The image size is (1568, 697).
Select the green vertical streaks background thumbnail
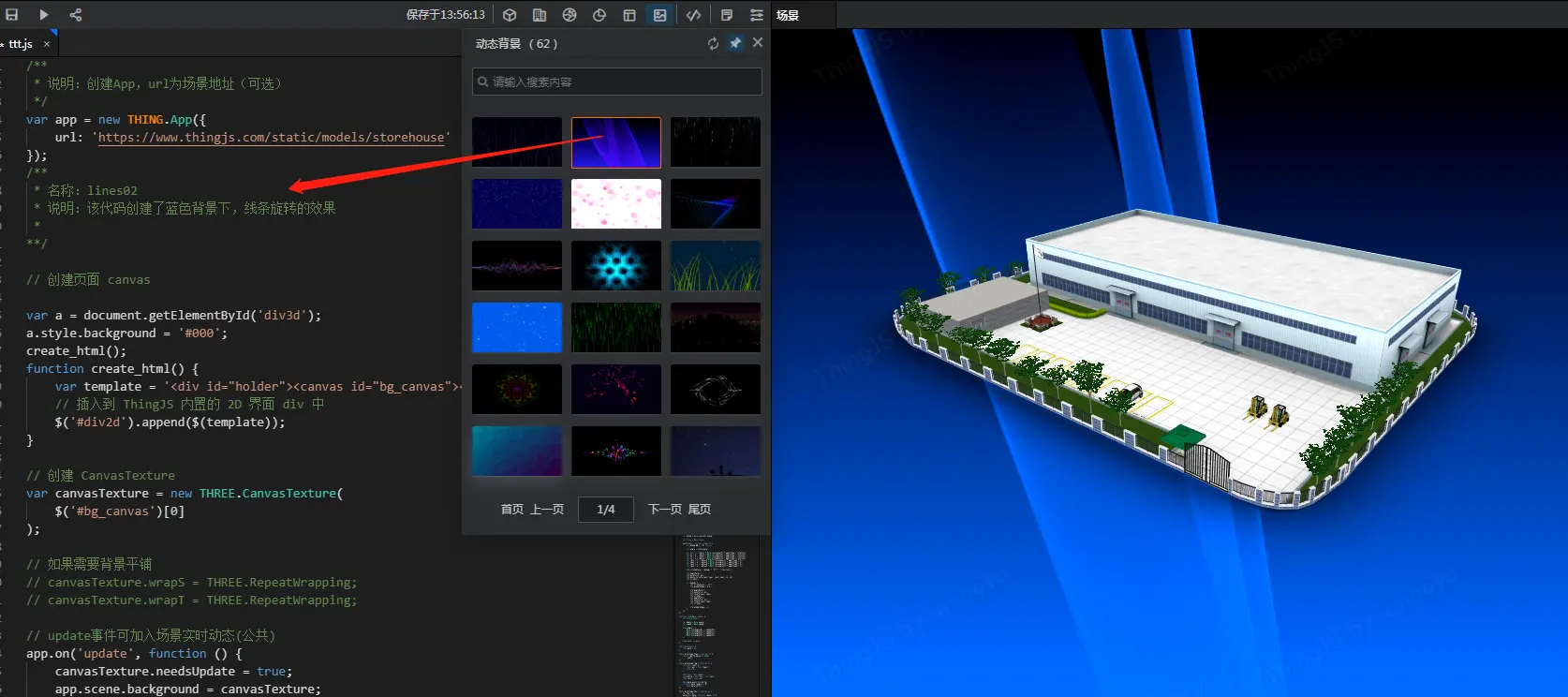coord(616,328)
